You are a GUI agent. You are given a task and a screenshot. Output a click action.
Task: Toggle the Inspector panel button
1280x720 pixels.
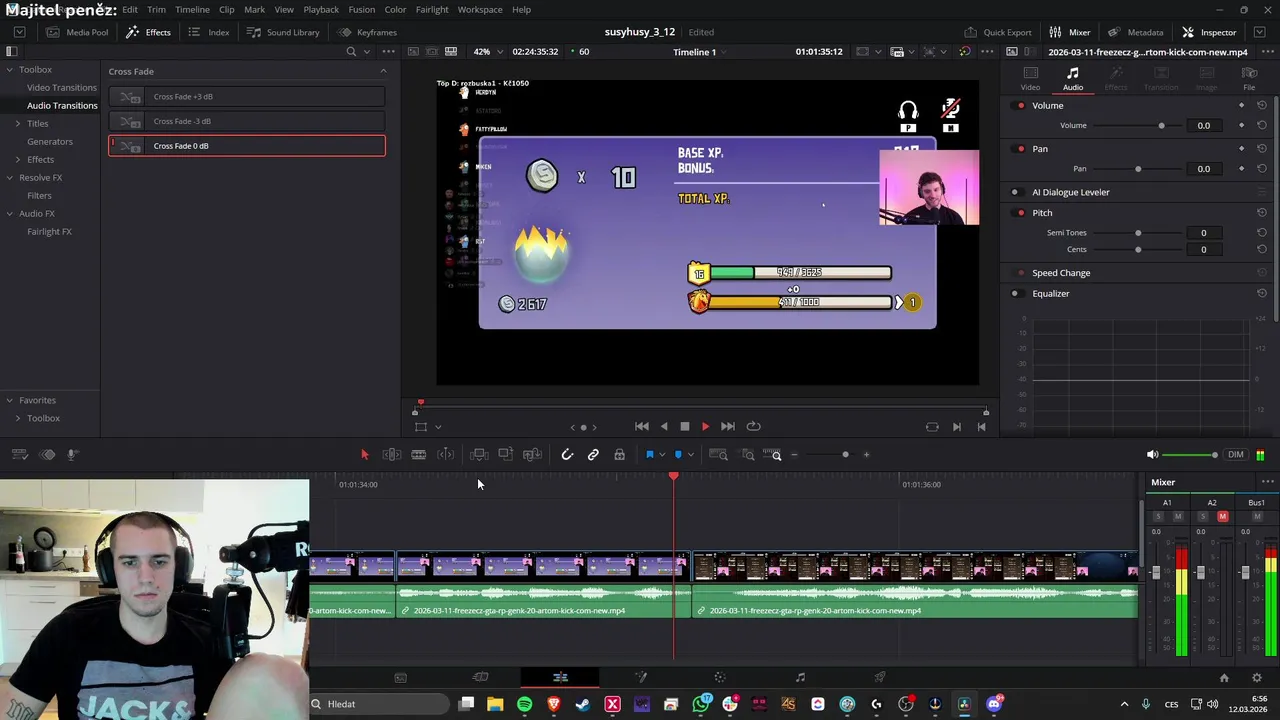[1209, 32]
